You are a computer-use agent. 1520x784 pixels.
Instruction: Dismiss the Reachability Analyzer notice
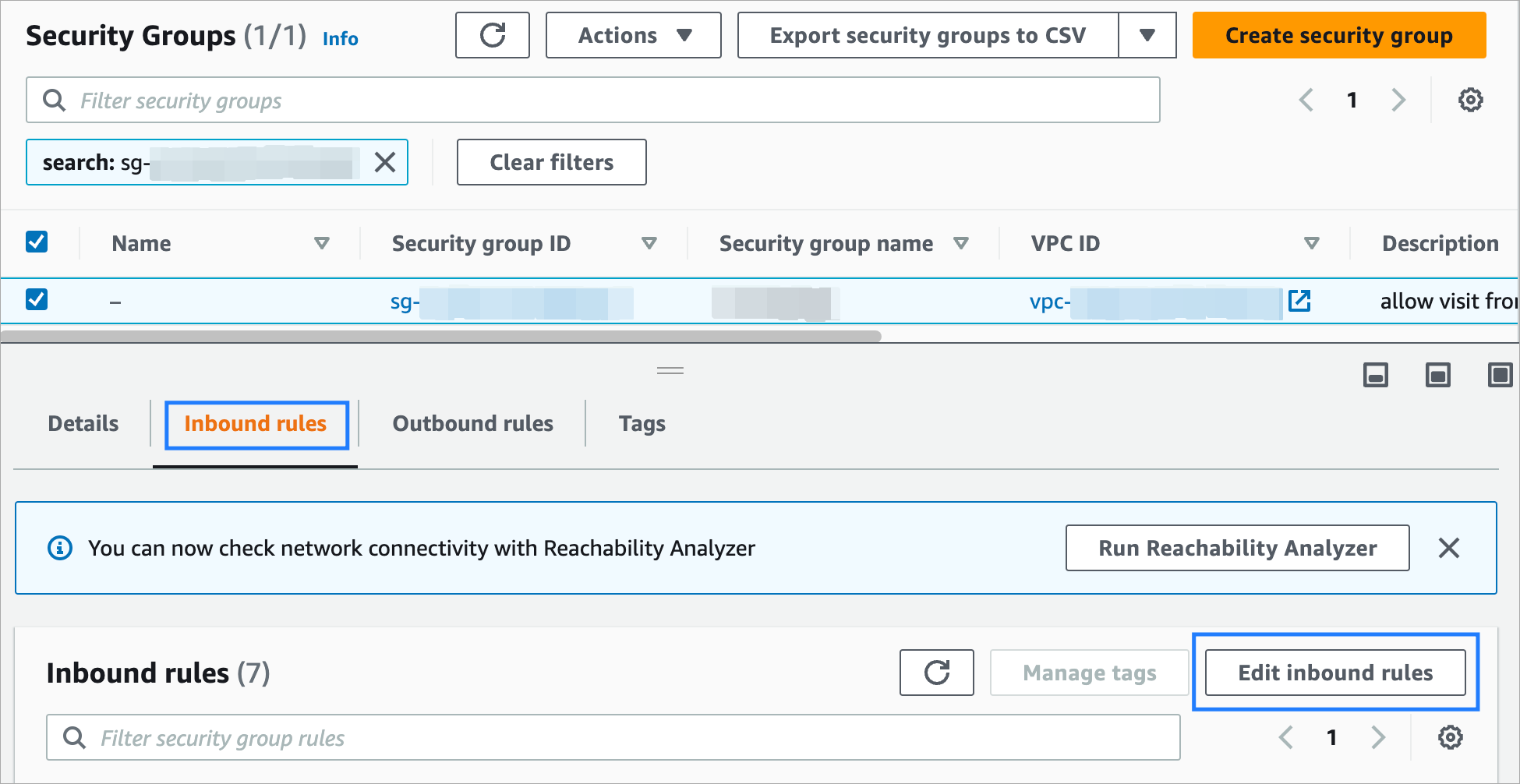pos(1448,548)
